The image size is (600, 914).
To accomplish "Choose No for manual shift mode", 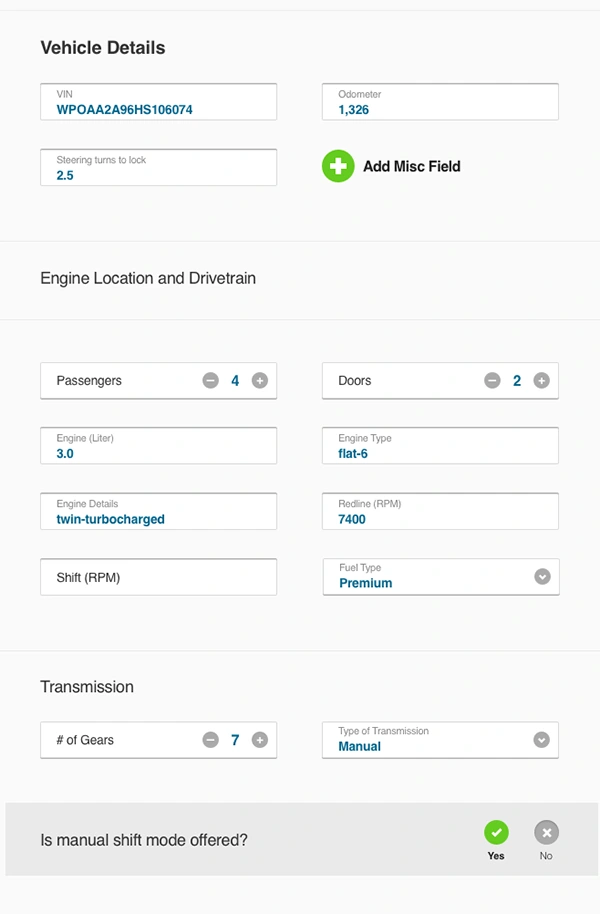I will click(x=546, y=833).
